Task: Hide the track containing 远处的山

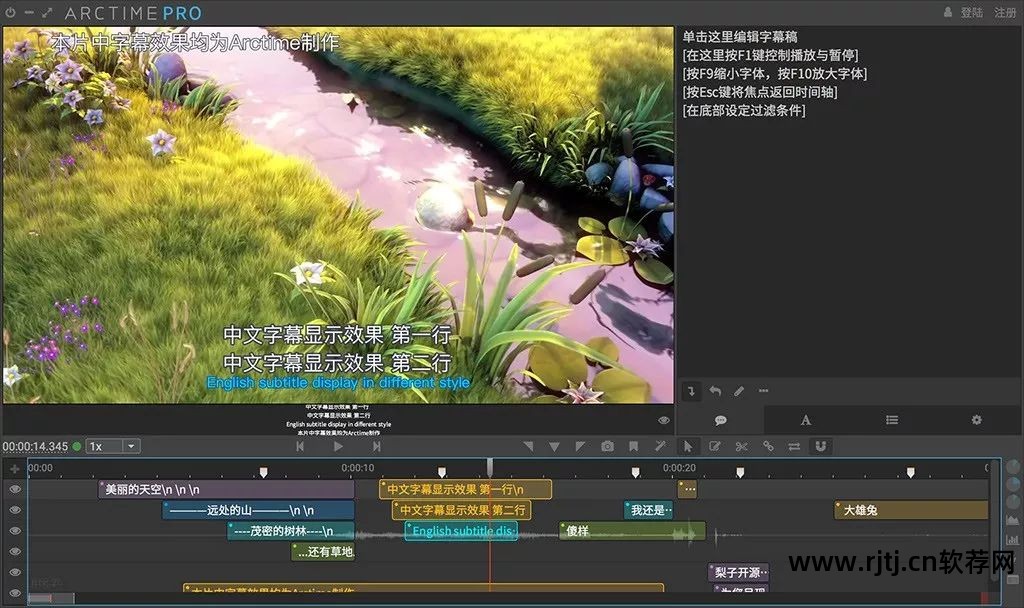Action: point(15,510)
